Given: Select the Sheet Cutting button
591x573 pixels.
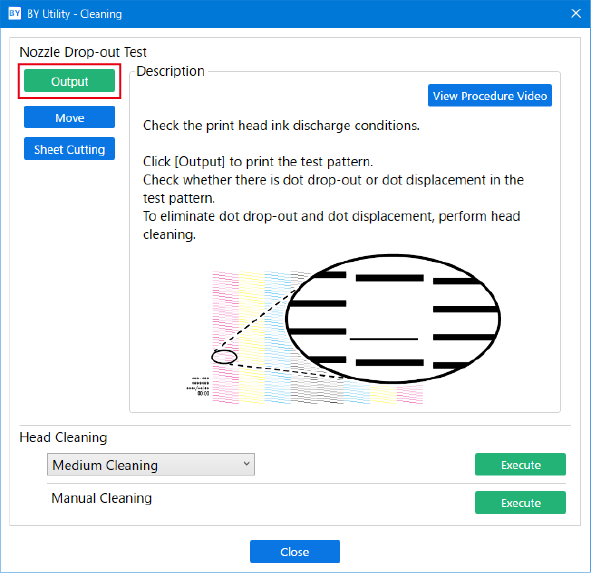Looking at the screenshot, I should 69,149.
